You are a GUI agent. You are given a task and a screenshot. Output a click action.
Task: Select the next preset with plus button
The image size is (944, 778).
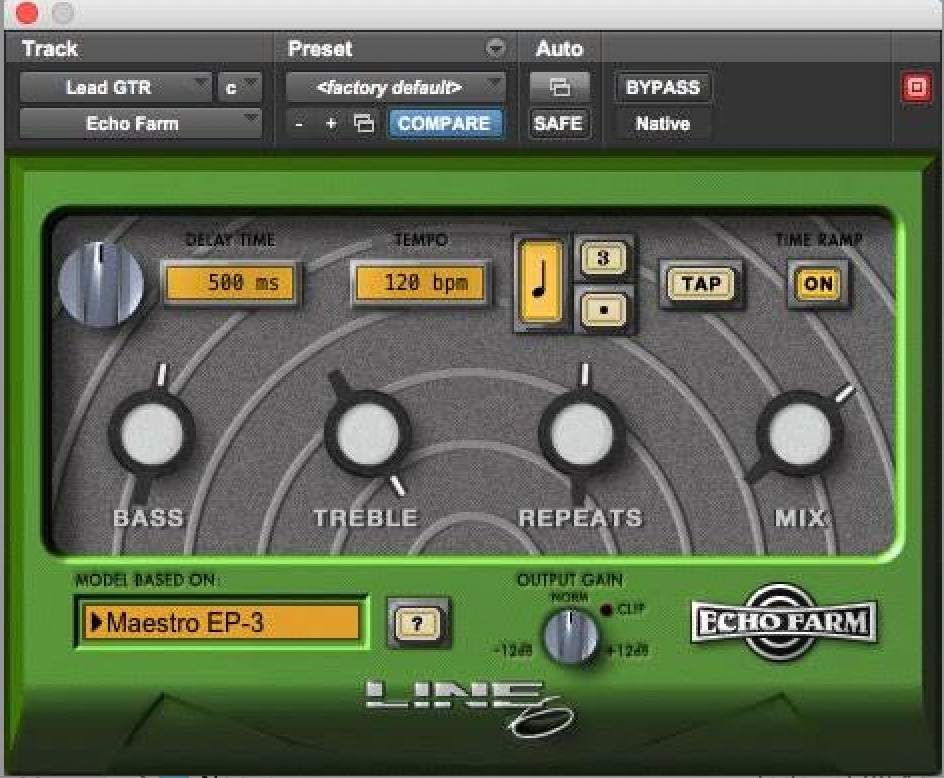(331, 123)
